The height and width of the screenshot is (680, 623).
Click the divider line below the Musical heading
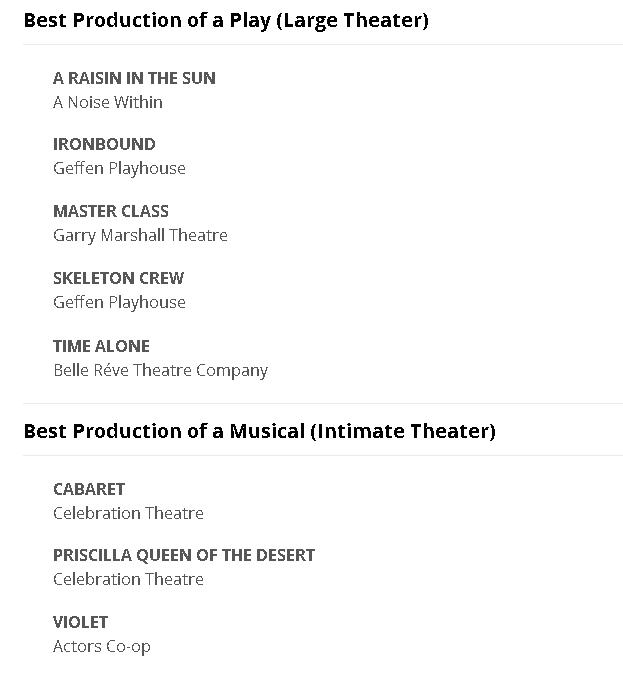point(322,456)
